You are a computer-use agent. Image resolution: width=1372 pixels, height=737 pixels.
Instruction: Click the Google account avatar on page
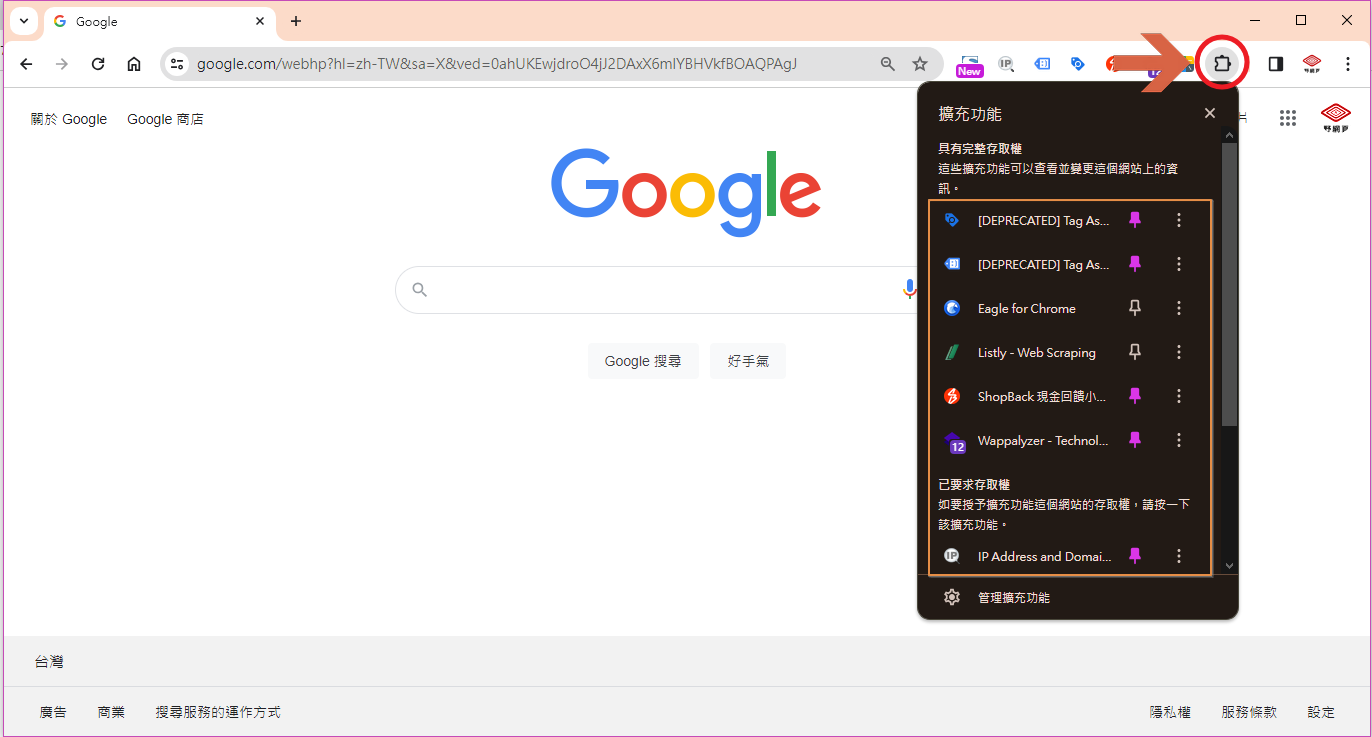1336,118
